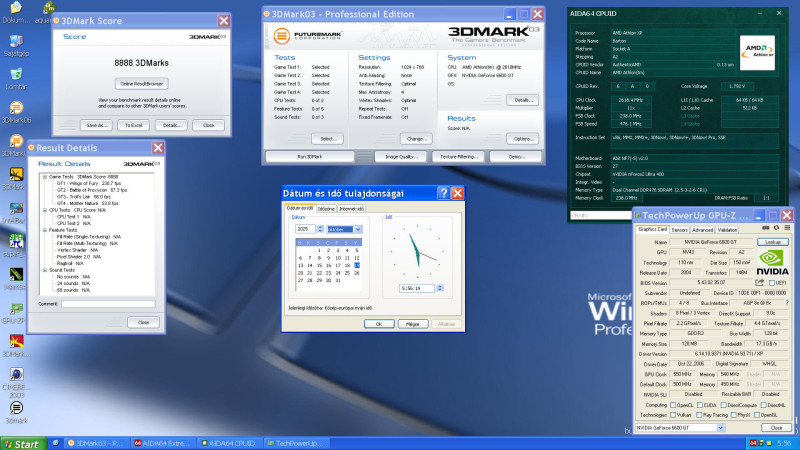The height and width of the screenshot is (450, 800).
Task: Toggle the UEFI checkbox in GPU-Z
Action: point(772,283)
